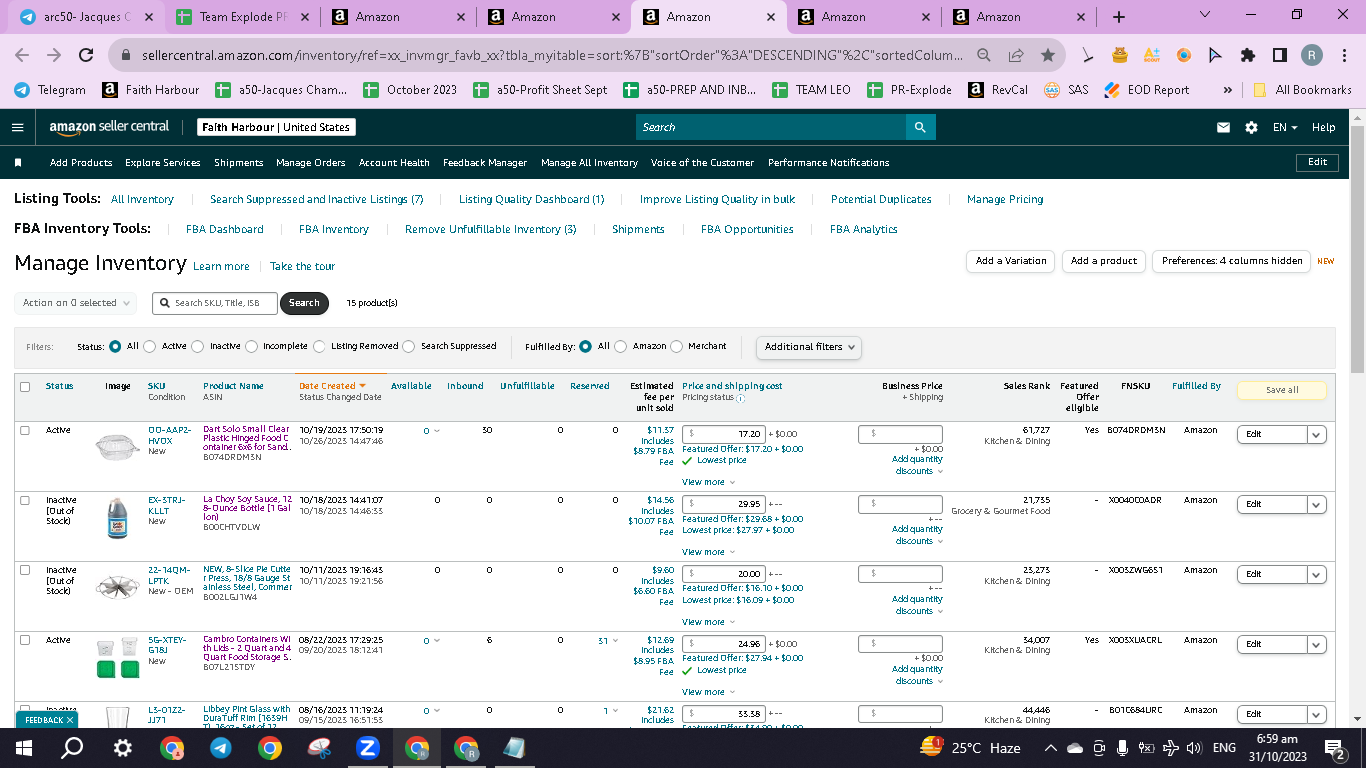1366x768 pixels.
Task: Show more bookmarks via the double chevron
Action: point(1227,90)
